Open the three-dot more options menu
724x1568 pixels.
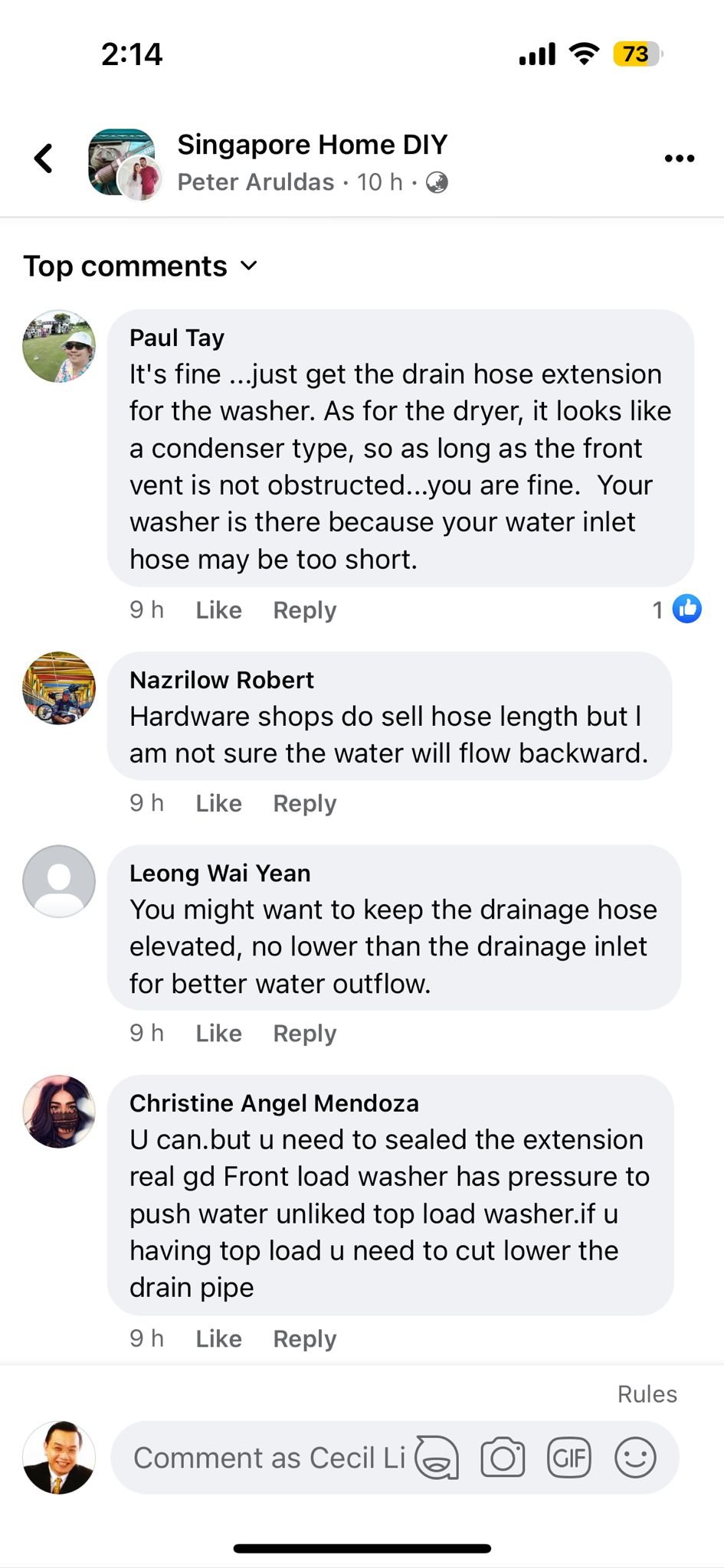679,158
